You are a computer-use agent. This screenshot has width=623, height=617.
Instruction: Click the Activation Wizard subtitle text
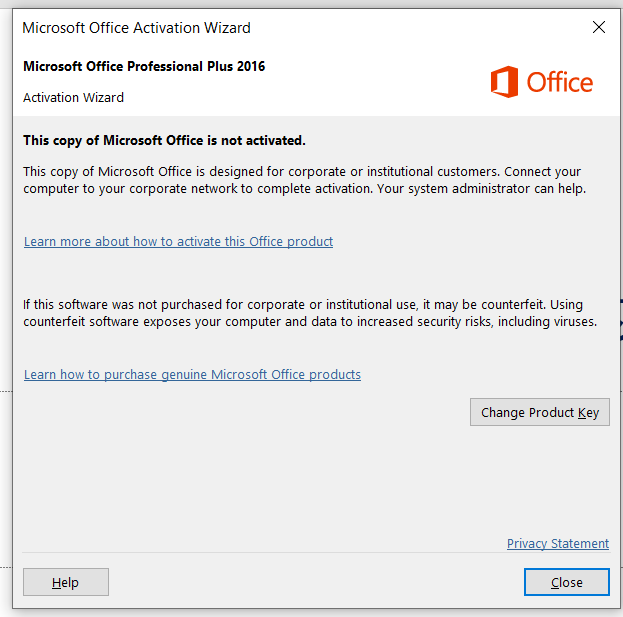(x=74, y=98)
